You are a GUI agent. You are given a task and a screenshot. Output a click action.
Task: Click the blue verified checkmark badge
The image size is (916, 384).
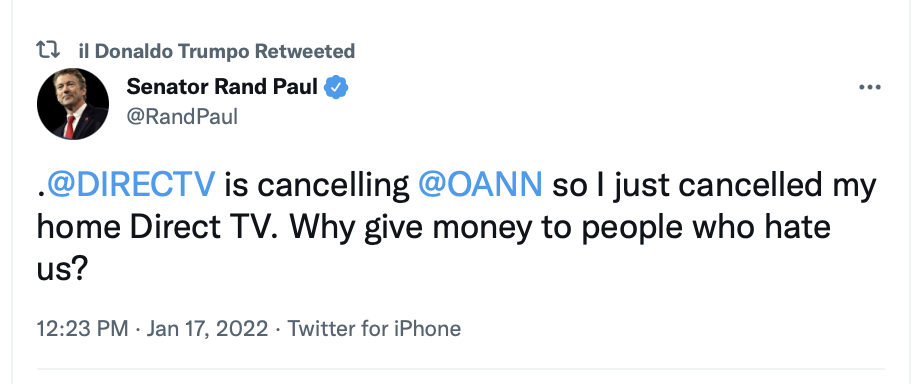coord(336,88)
